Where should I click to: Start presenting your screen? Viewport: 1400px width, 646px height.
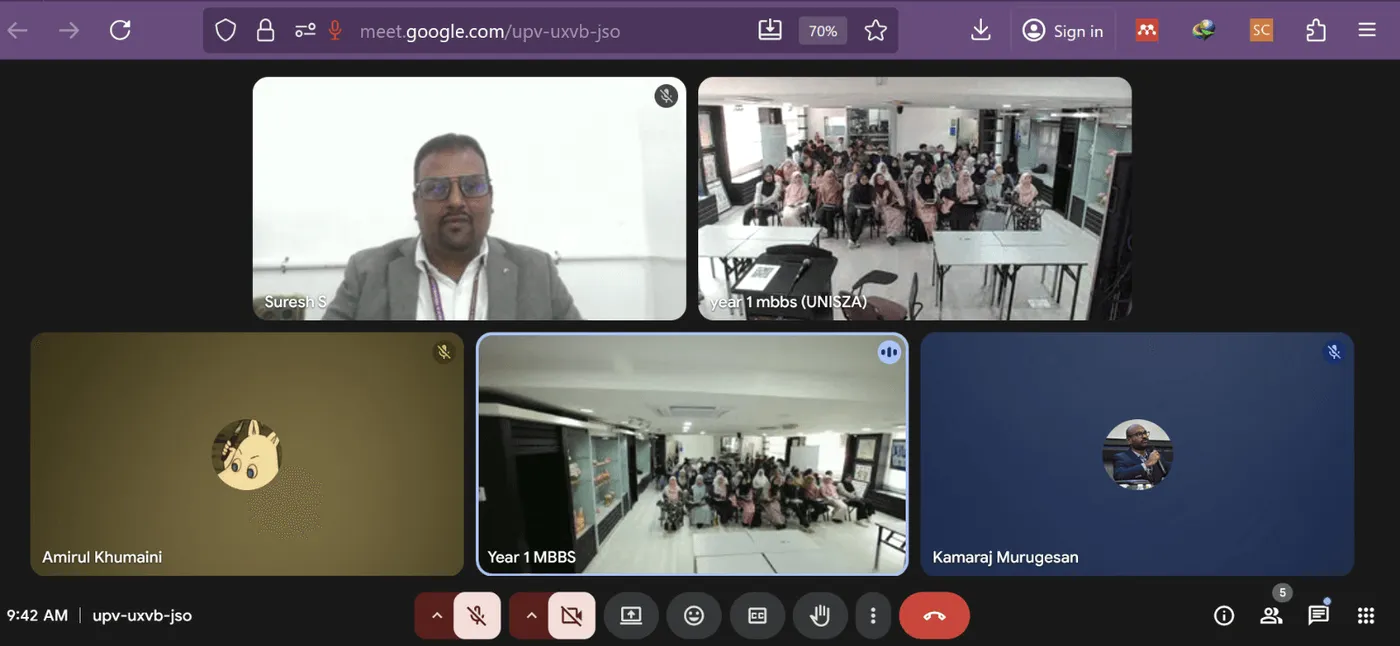[631, 616]
